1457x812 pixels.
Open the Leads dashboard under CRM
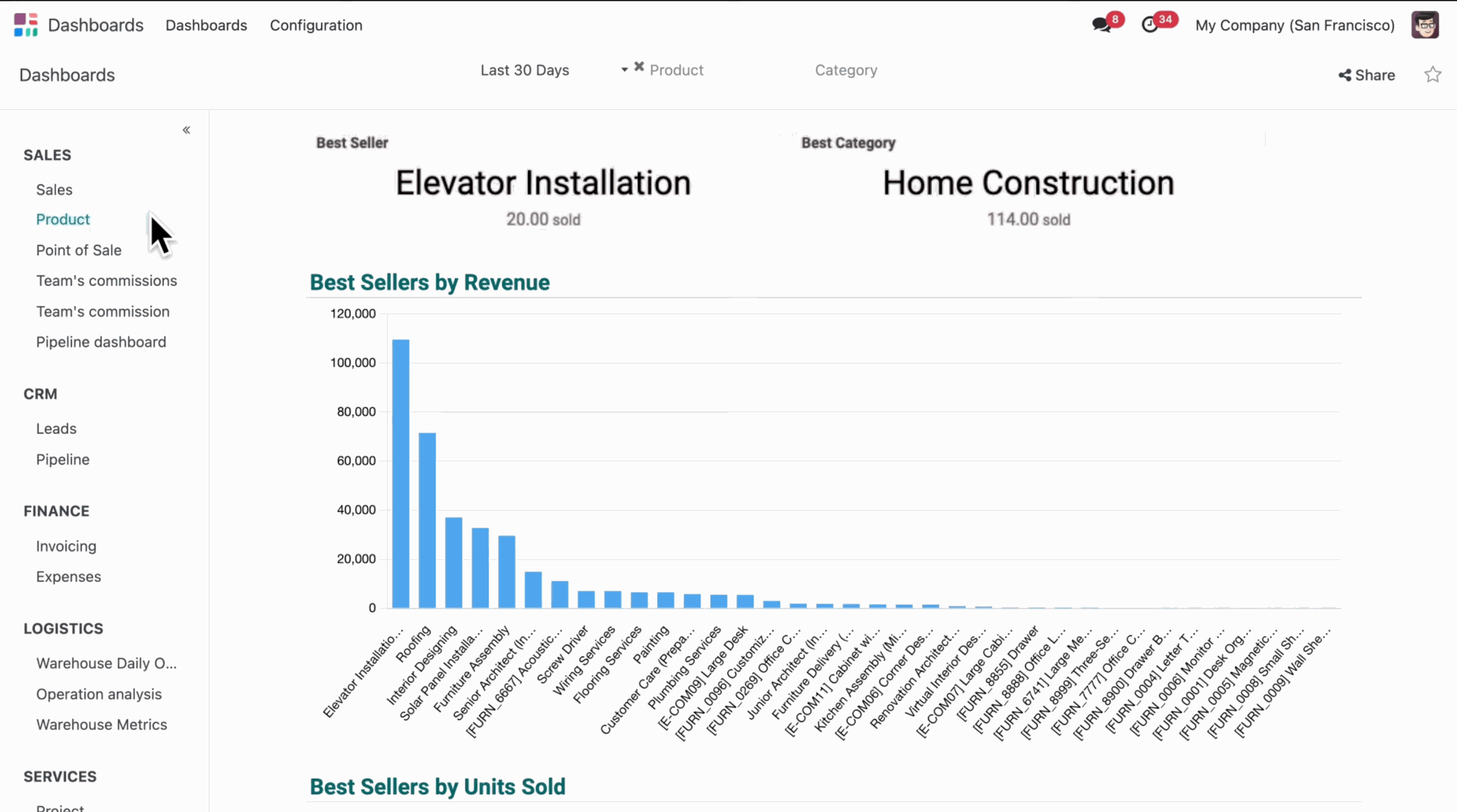pos(56,429)
